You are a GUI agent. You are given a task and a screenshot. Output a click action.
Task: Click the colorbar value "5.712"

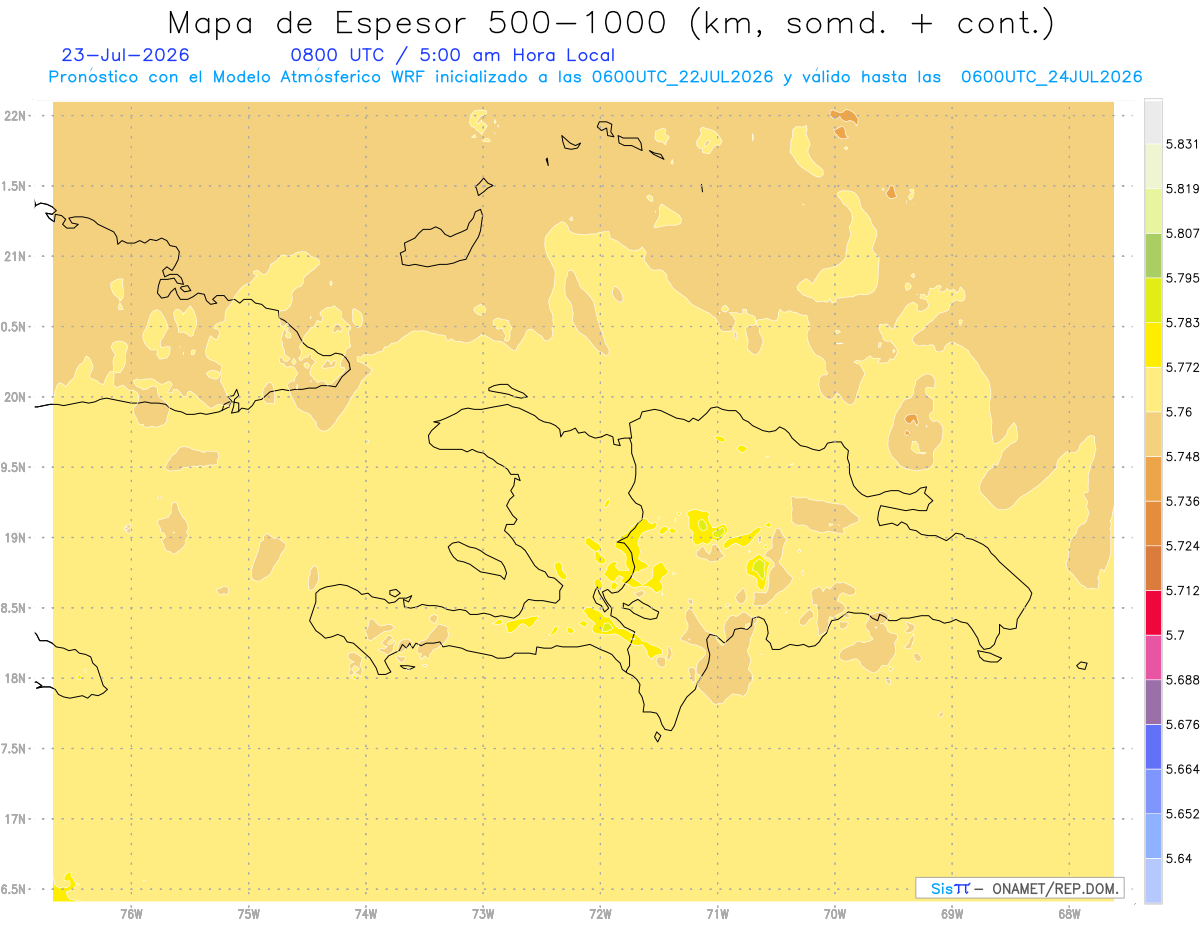point(1183,590)
